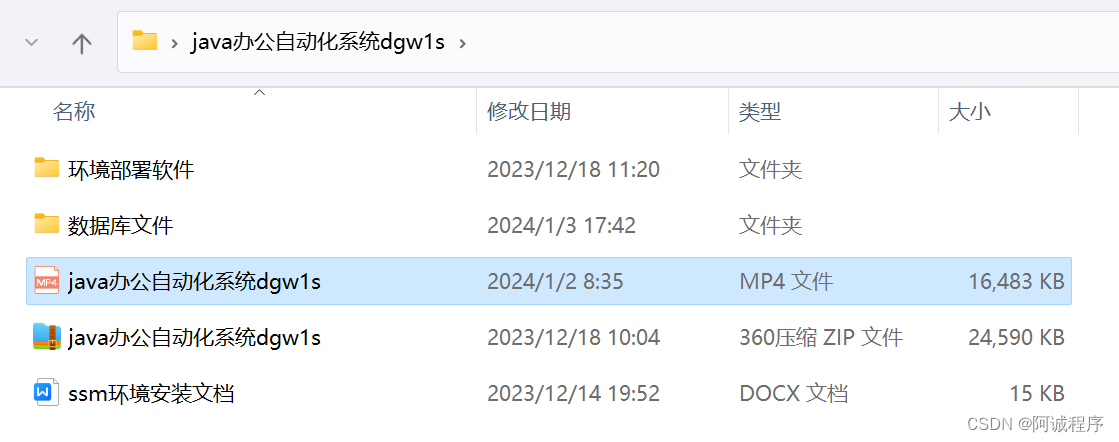This screenshot has width=1119, height=442.
Task: Click the 数据库文件 folder icon
Action: click(x=46, y=223)
